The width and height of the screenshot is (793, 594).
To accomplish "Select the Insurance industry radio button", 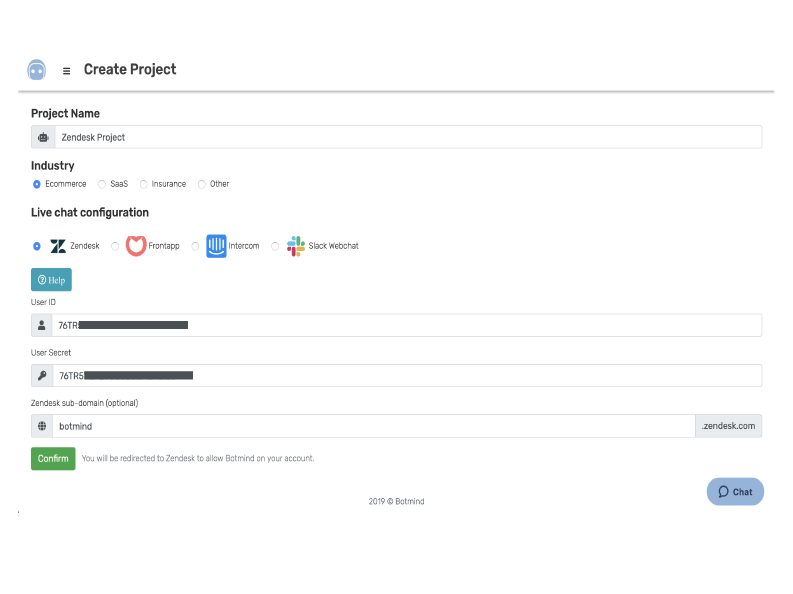I will 144,184.
